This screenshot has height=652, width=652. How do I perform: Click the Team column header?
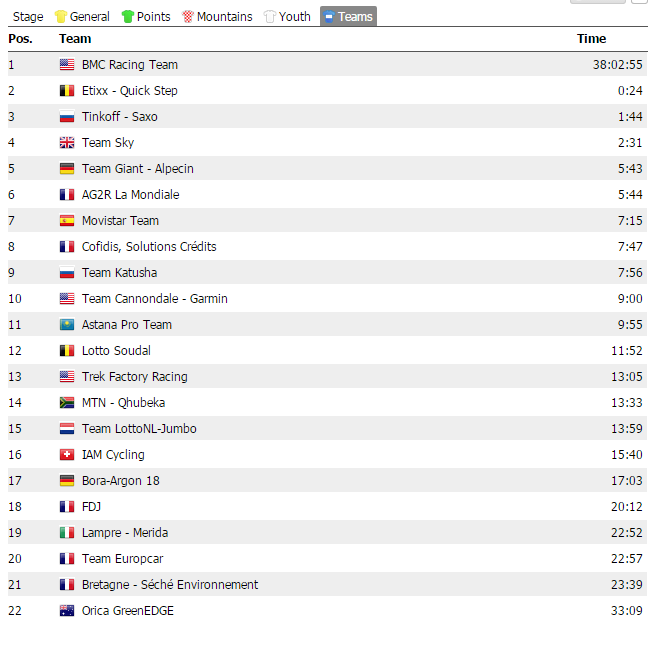click(75, 39)
